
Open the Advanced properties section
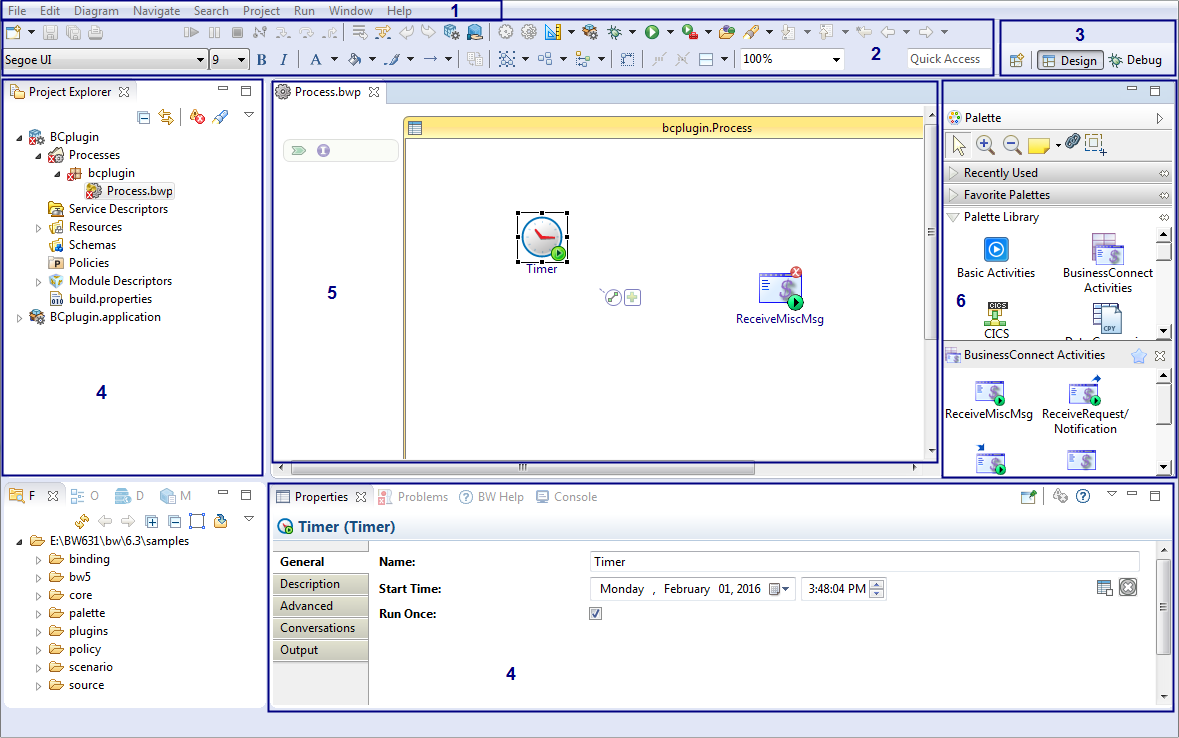click(x=306, y=606)
